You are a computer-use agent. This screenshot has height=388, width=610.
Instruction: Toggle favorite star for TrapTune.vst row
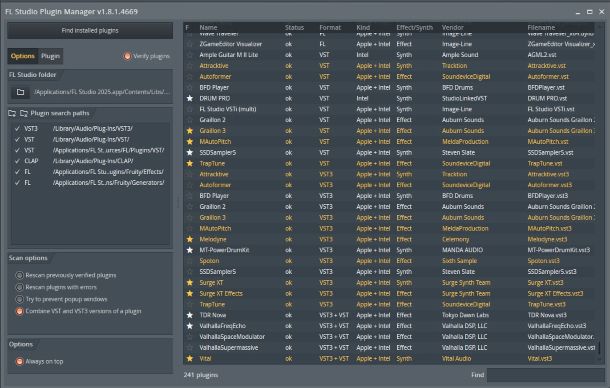point(190,163)
